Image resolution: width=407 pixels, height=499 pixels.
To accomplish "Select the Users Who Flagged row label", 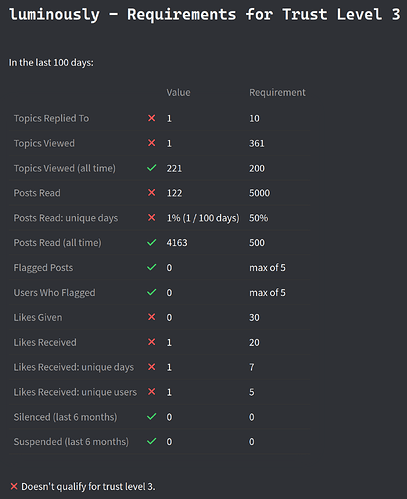I will coord(54,293).
